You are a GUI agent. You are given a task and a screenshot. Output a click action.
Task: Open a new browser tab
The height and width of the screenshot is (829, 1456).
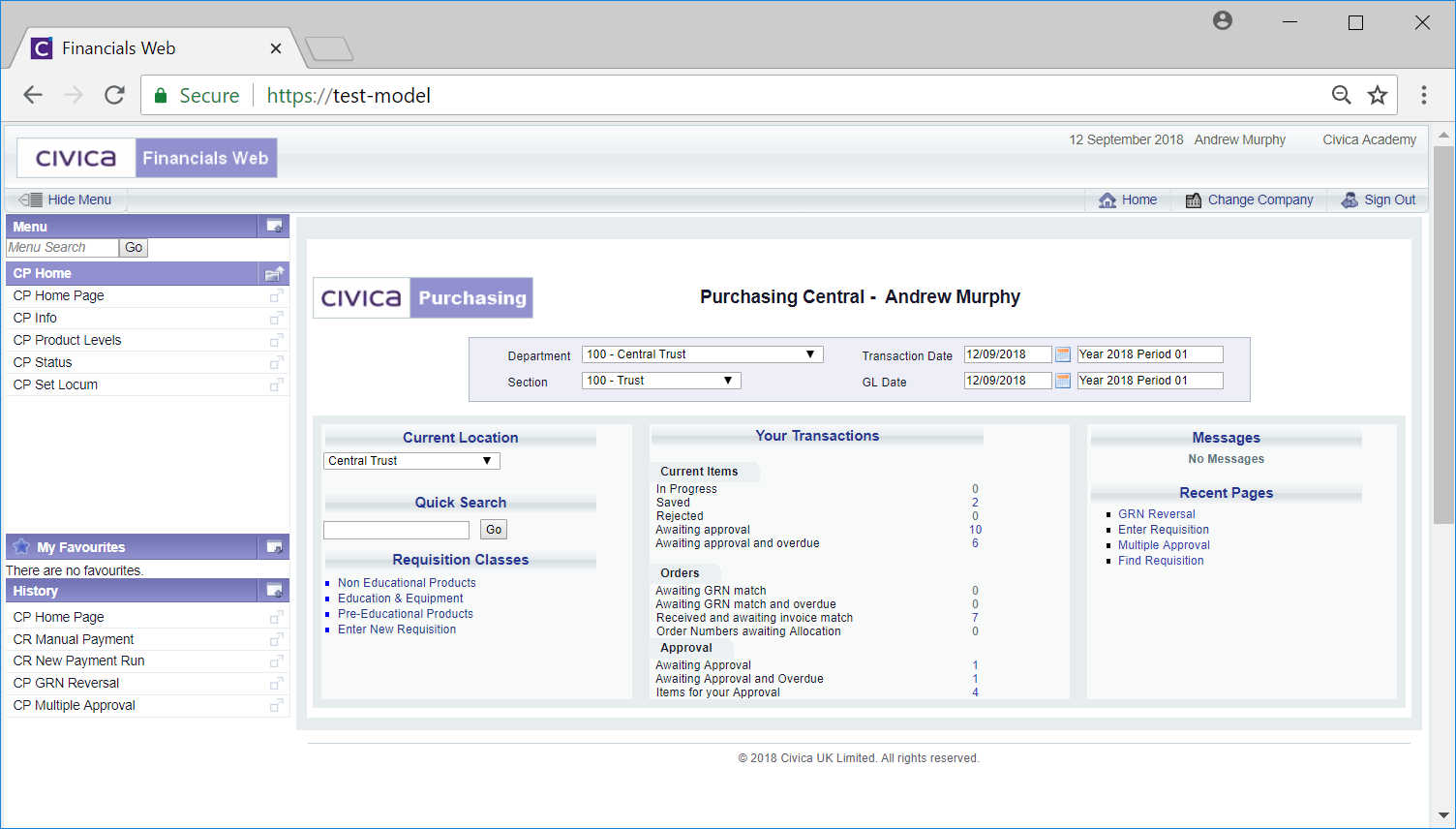329,48
